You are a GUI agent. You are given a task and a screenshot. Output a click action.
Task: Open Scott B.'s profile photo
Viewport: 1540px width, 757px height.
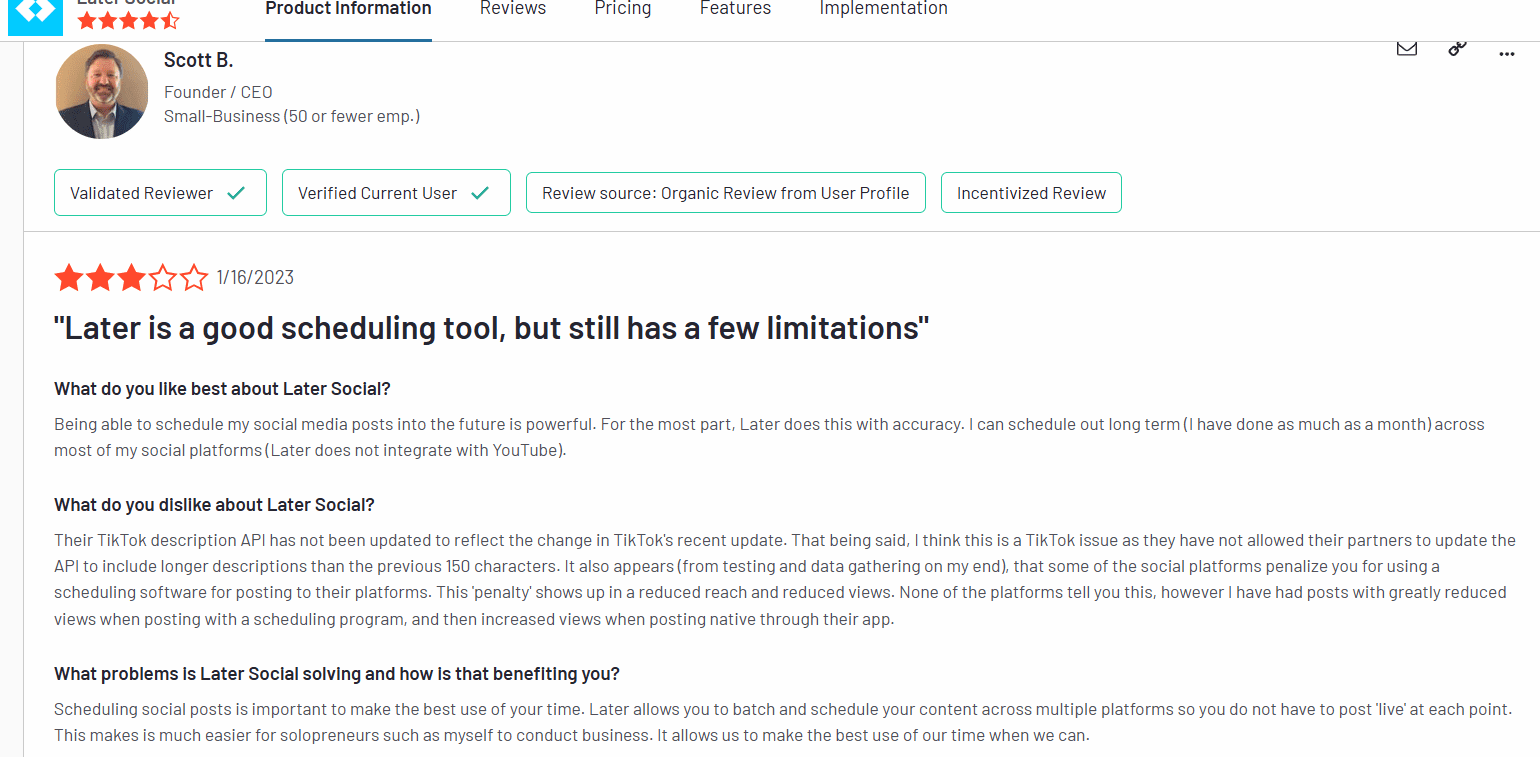pyautogui.click(x=102, y=91)
